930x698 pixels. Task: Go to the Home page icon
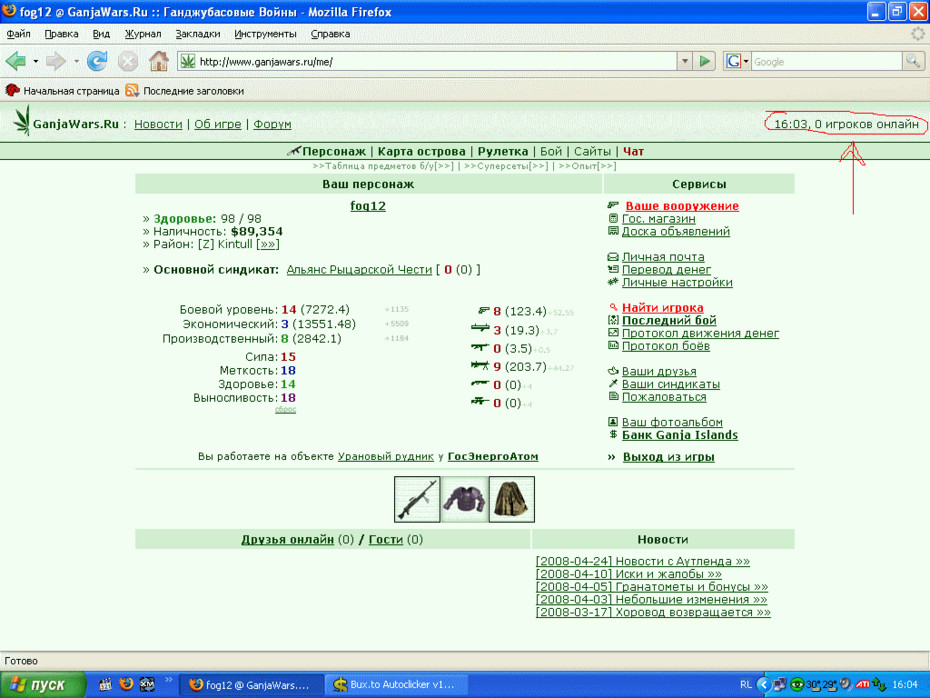(x=158, y=61)
